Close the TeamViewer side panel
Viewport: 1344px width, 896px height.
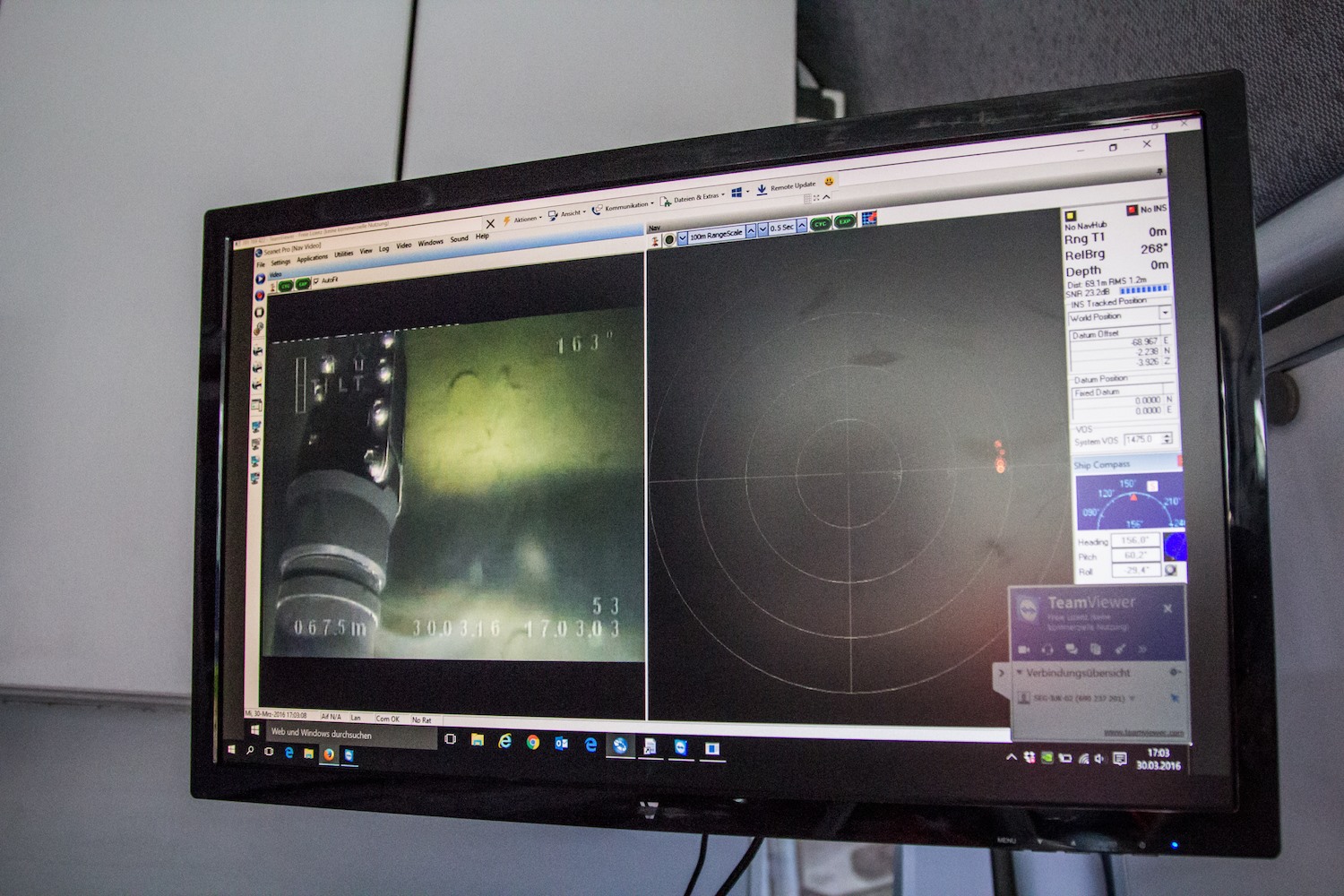click(1167, 608)
